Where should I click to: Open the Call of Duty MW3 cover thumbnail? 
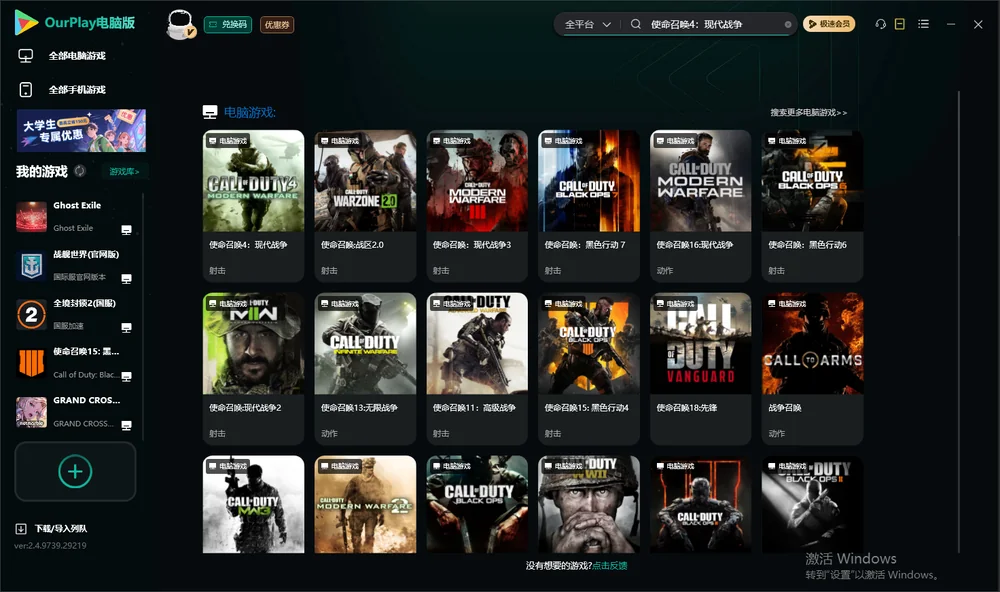point(253,504)
